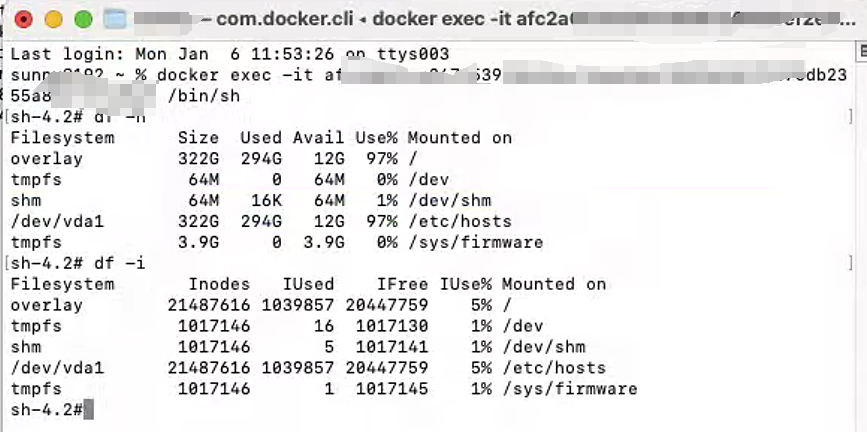
Task: Click the IFree column header
Action: pyautogui.click(x=403, y=284)
